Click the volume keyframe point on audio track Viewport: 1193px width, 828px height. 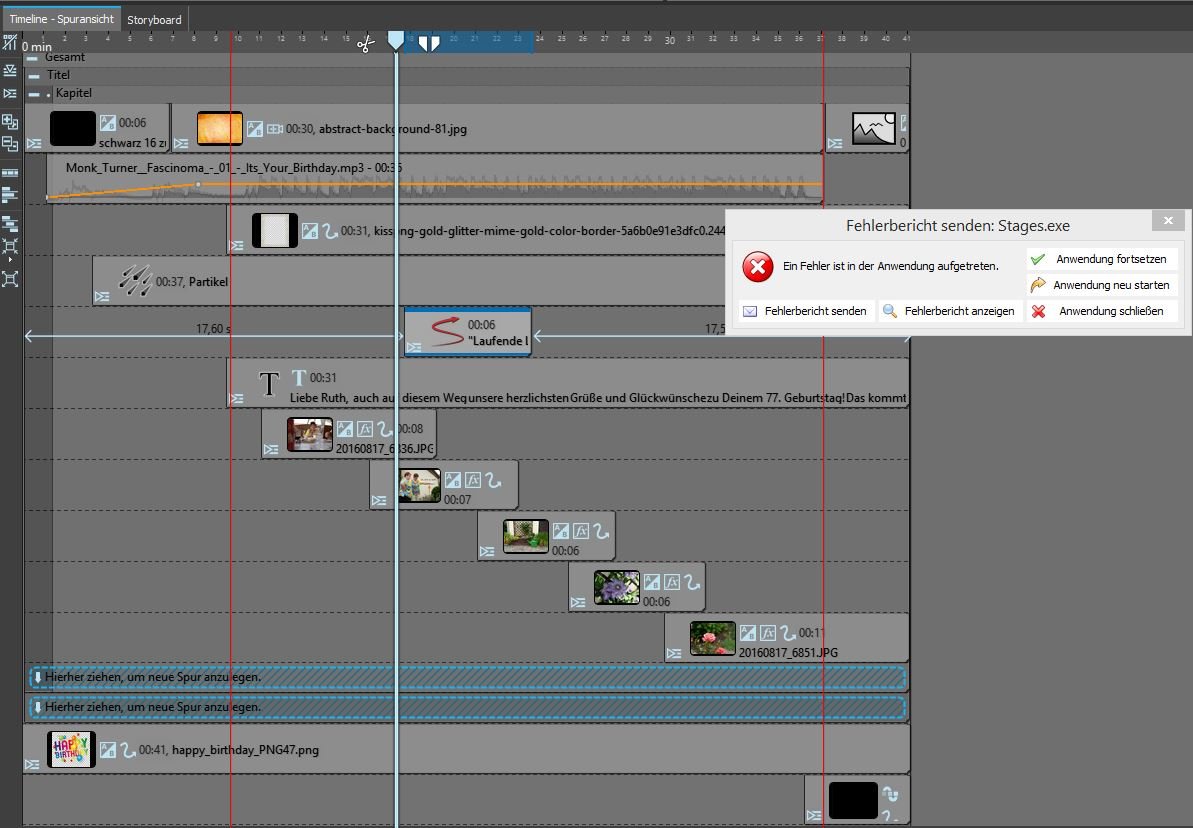coord(198,185)
